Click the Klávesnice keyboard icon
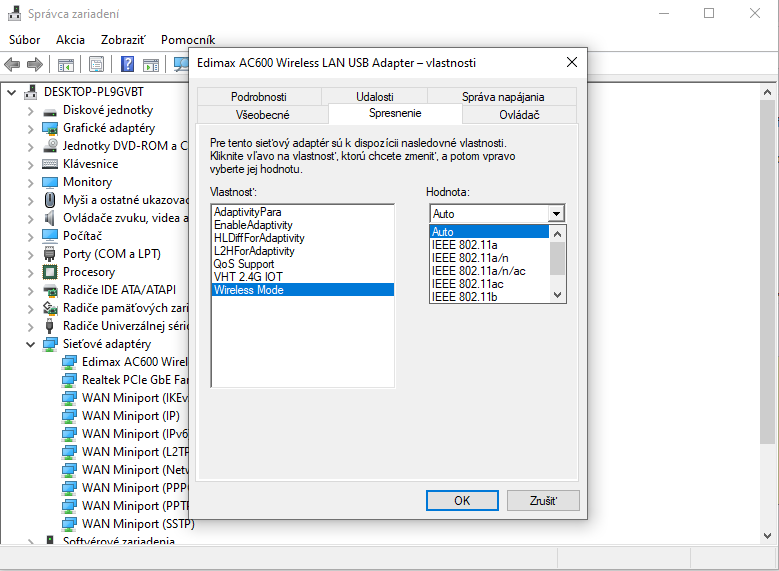This screenshot has width=779, height=571. pos(50,164)
